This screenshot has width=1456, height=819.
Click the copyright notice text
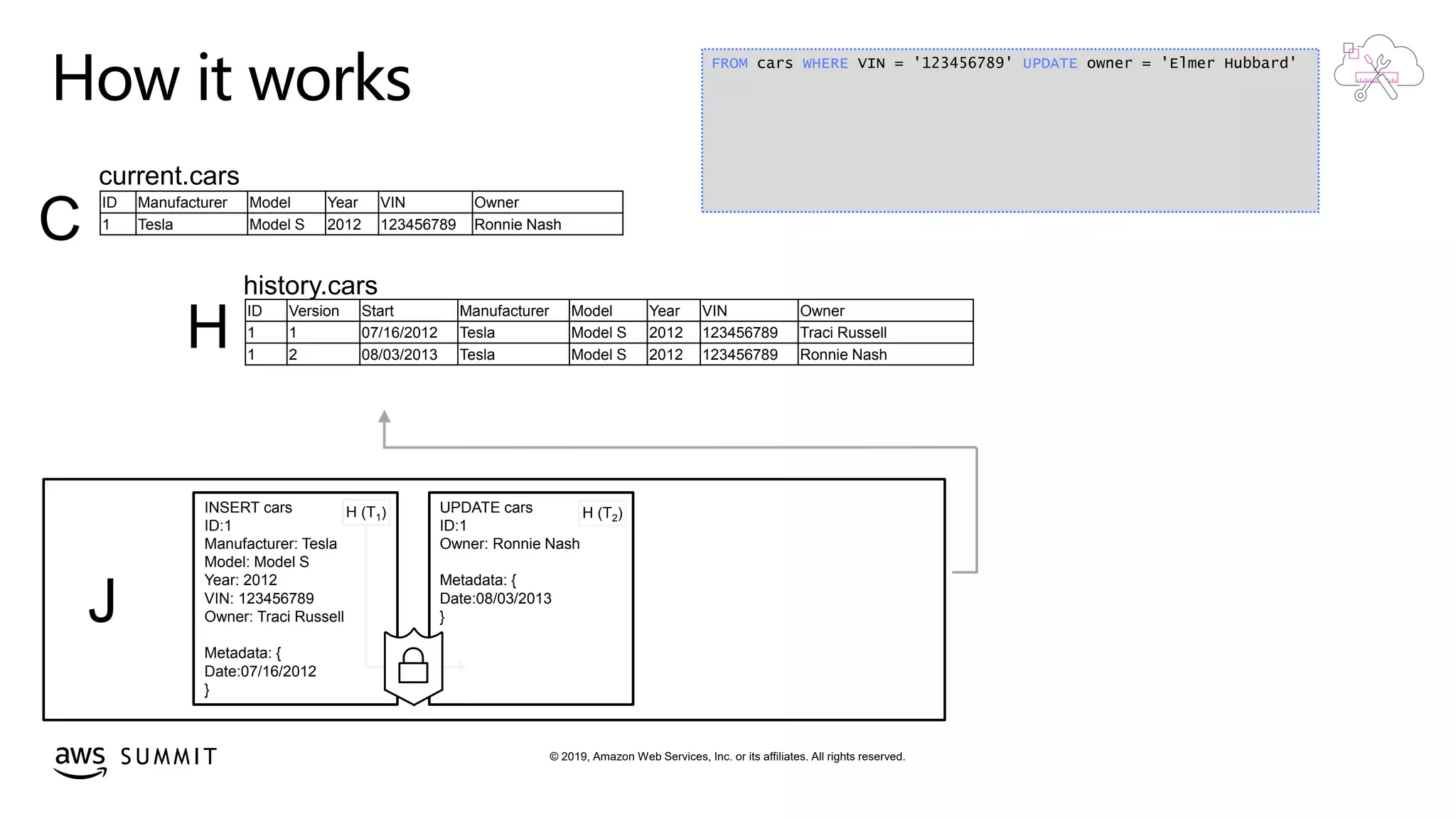click(727, 756)
